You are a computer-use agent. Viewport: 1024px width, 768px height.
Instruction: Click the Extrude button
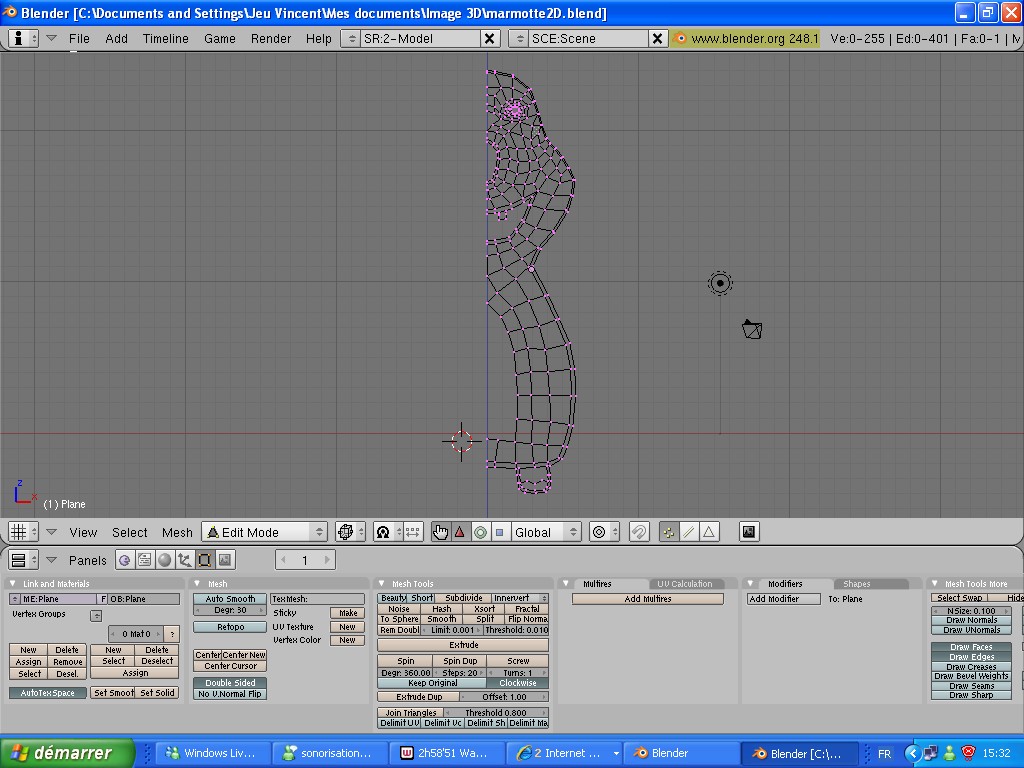463,645
